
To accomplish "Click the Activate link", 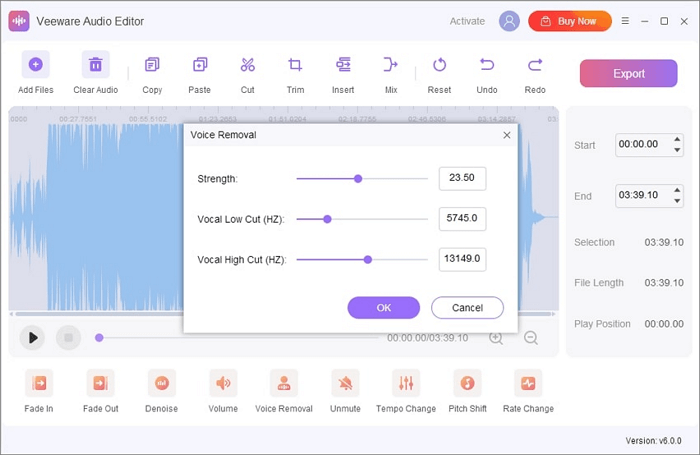I will point(467,21).
